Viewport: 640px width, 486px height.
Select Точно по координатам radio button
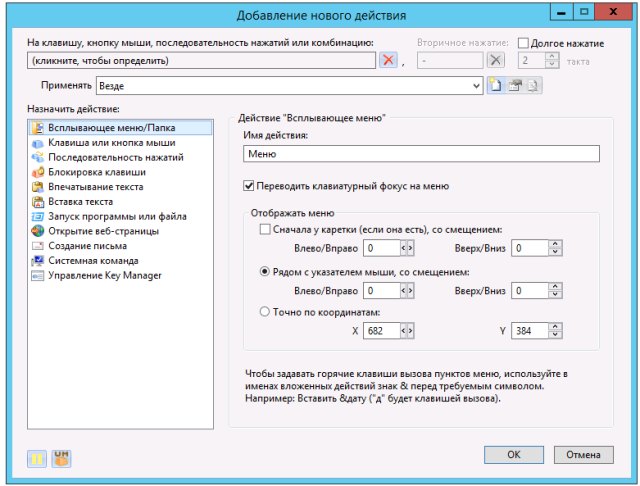point(265,312)
